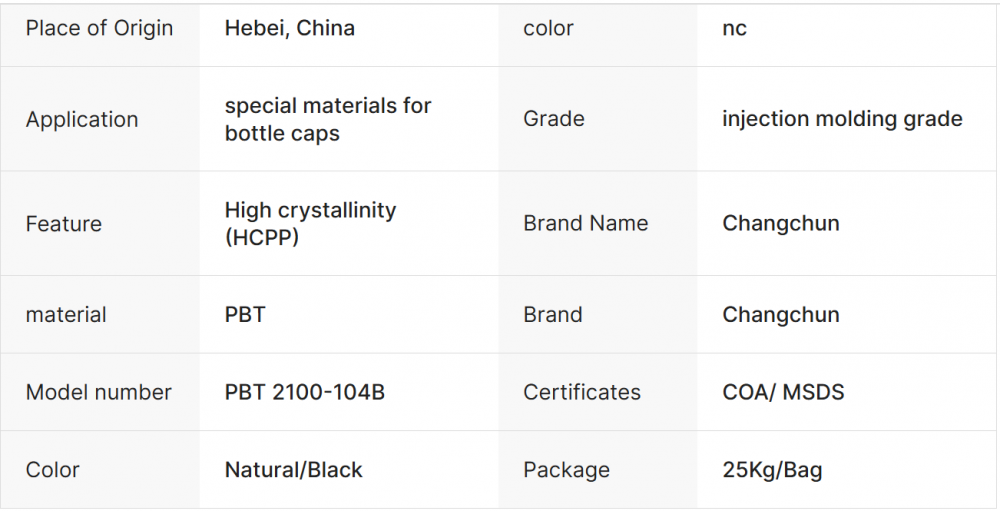The width and height of the screenshot is (1000, 511).
Task: Click the 'Package' label cell
Action: pos(566,470)
